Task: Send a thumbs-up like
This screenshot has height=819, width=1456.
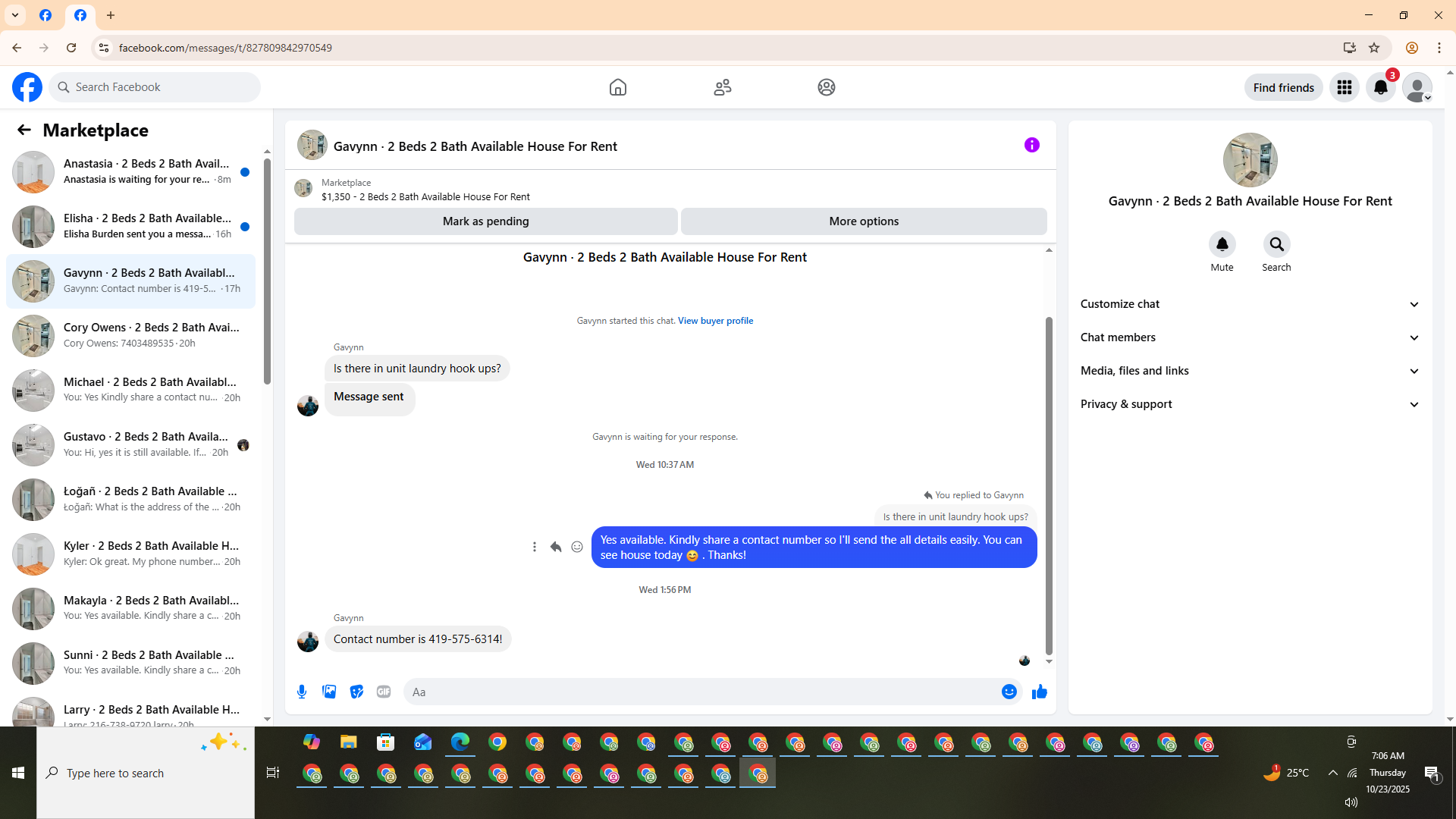Action: click(x=1039, y=692)
